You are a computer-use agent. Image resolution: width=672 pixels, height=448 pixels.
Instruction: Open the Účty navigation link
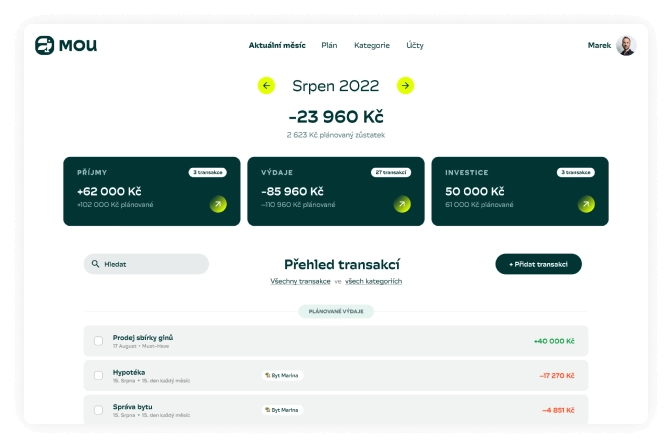(x=415, y=45)
